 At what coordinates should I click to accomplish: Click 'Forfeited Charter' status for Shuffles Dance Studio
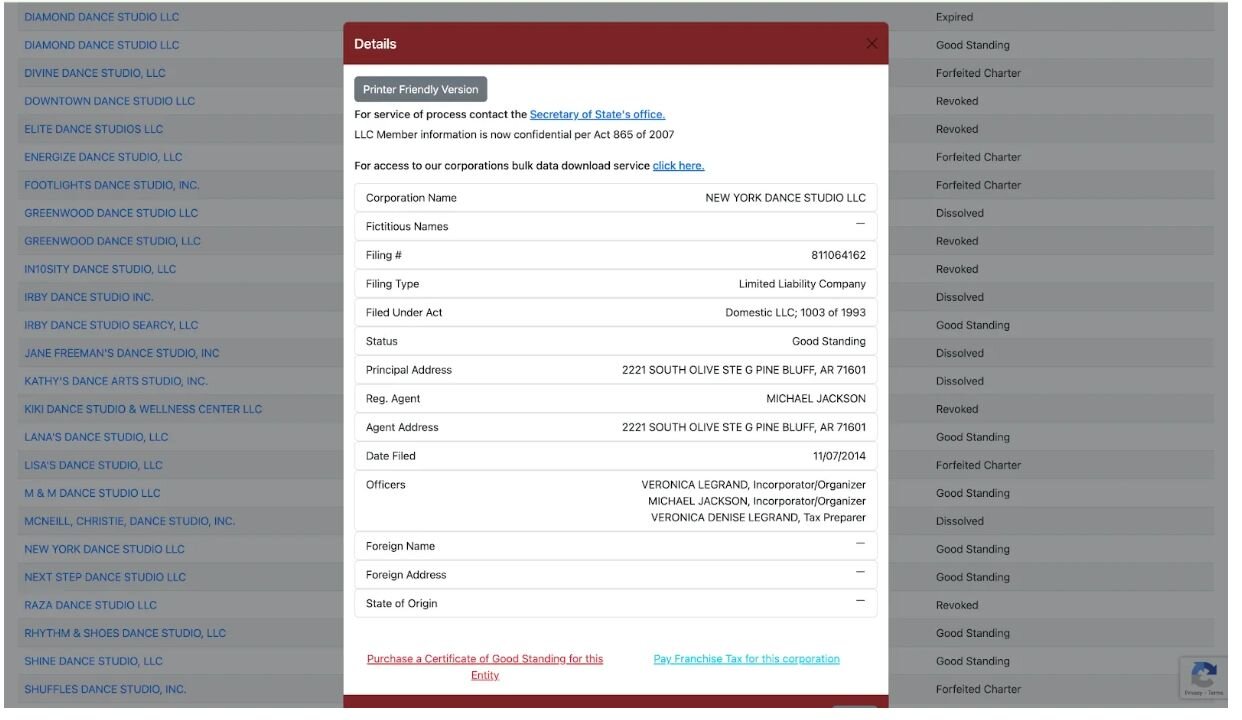point(978,689)
